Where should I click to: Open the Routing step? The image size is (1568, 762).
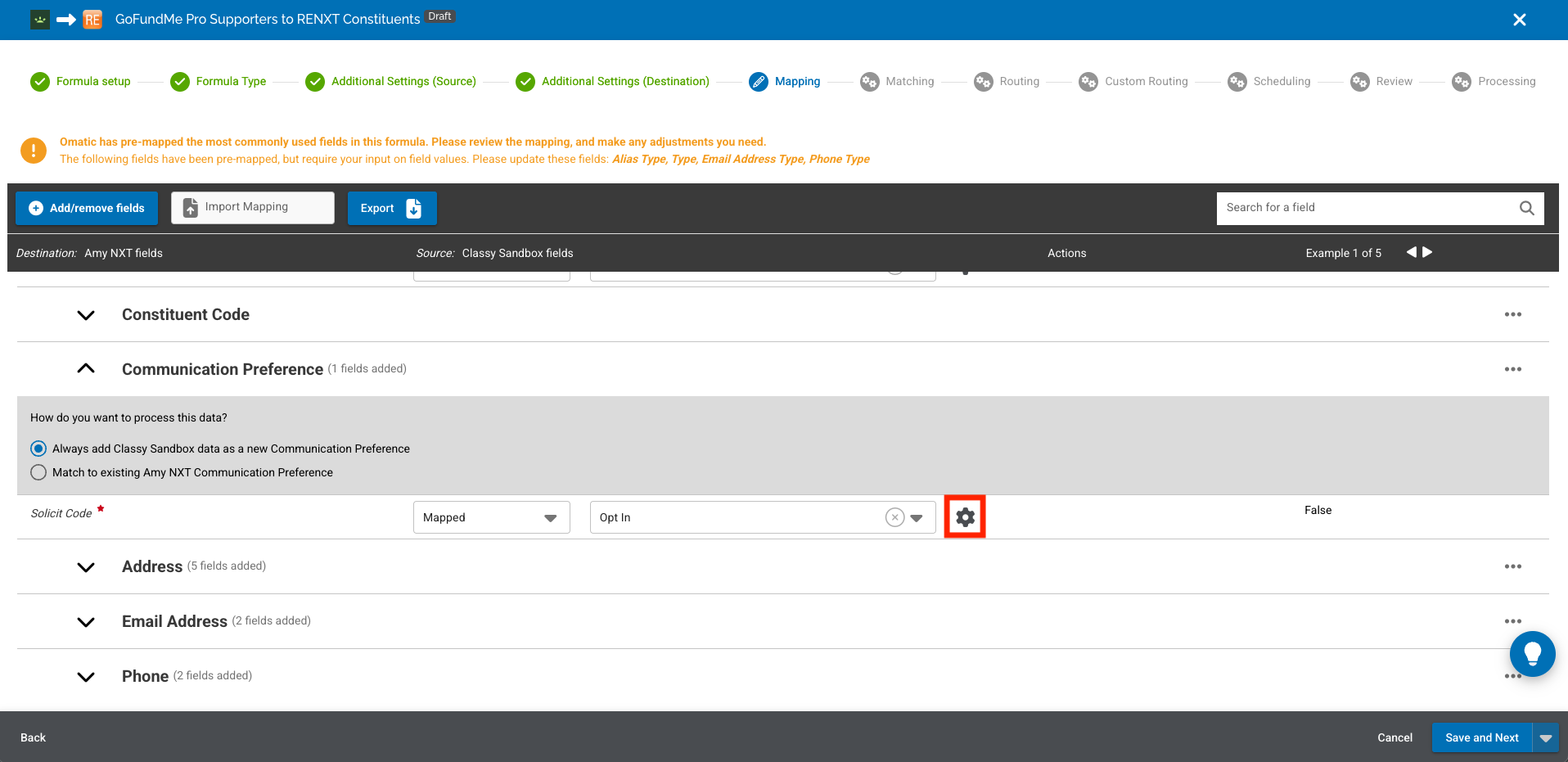(x=1007, y=81)
